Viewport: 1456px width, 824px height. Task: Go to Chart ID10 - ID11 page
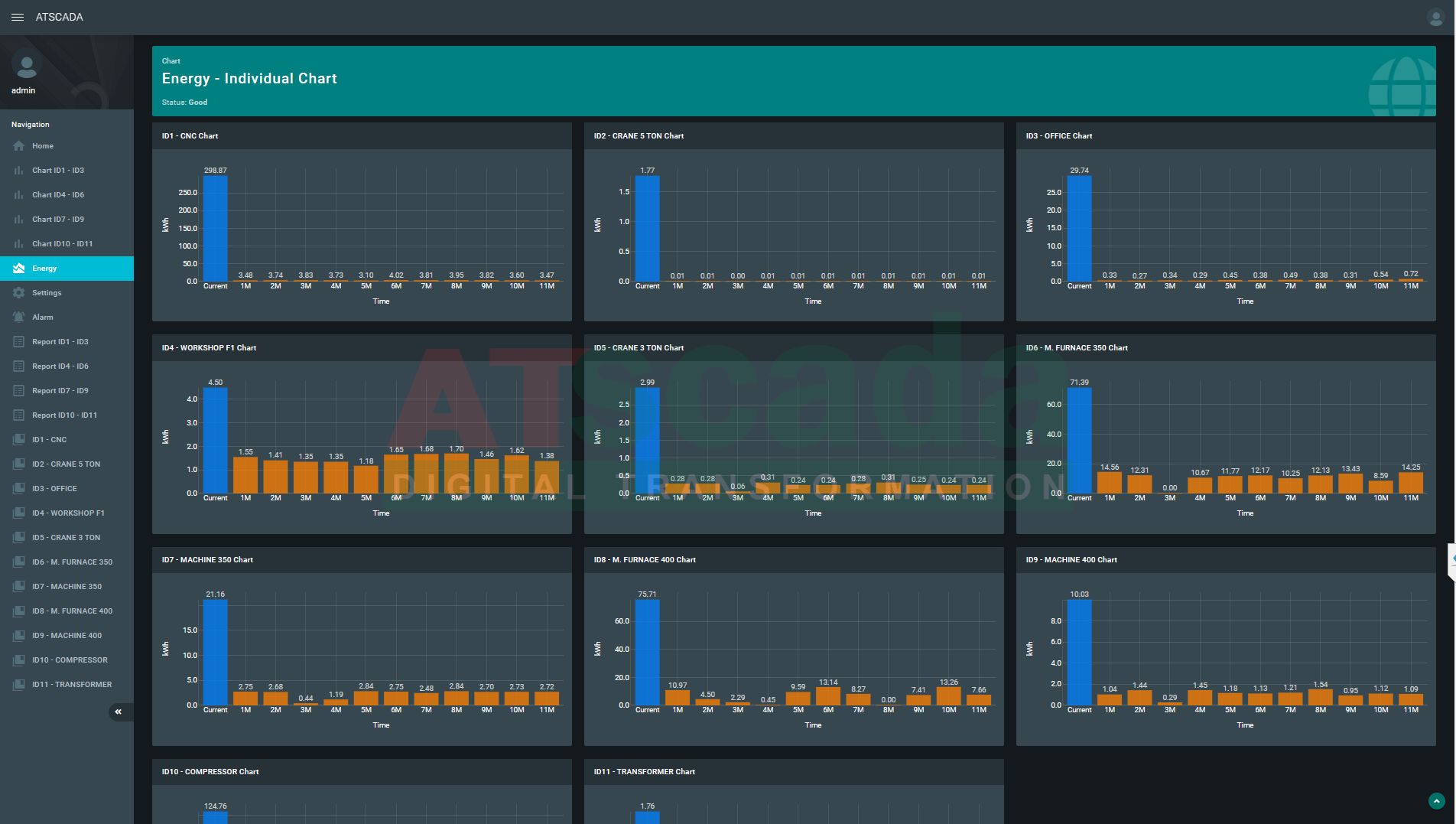pos(62,244)
